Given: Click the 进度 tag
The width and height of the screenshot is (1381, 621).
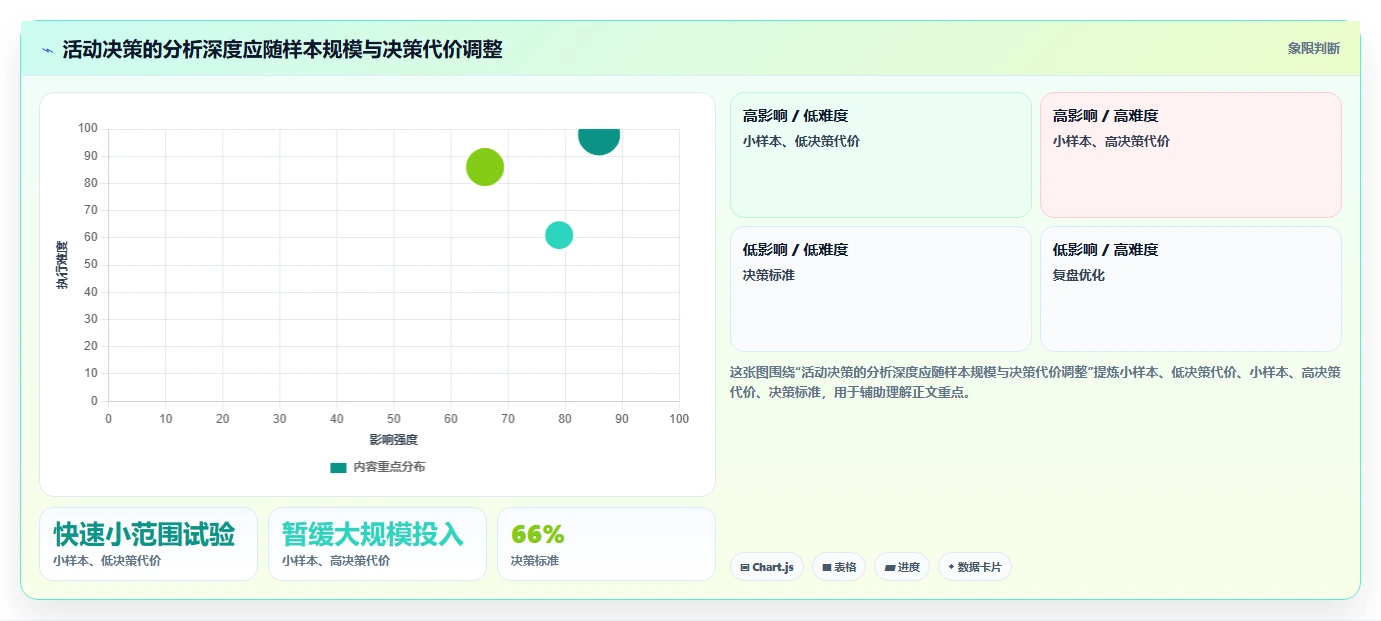Looking at the screenshot, I should pos(902,567).
